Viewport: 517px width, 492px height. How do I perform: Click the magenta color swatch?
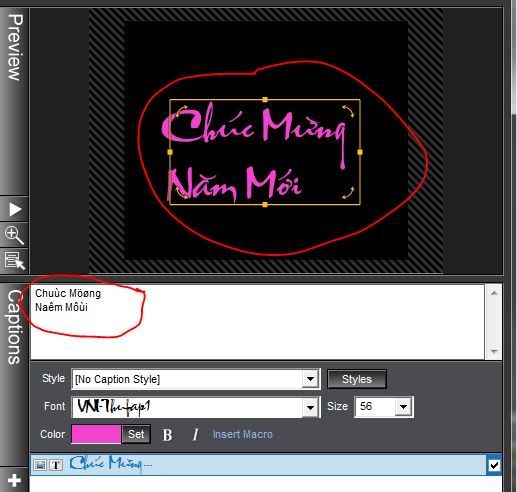(96, 434)
